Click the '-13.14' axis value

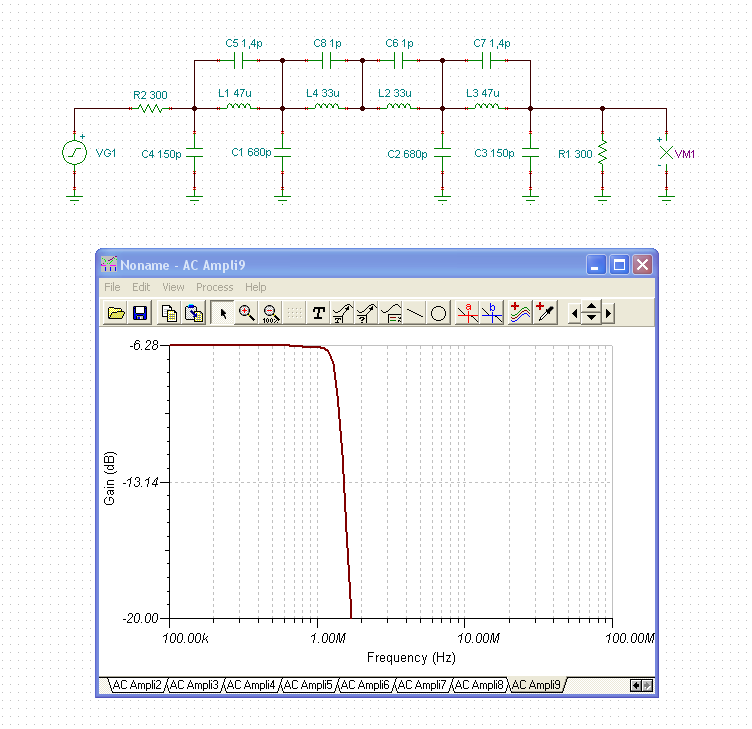click(x=141, y=482)
